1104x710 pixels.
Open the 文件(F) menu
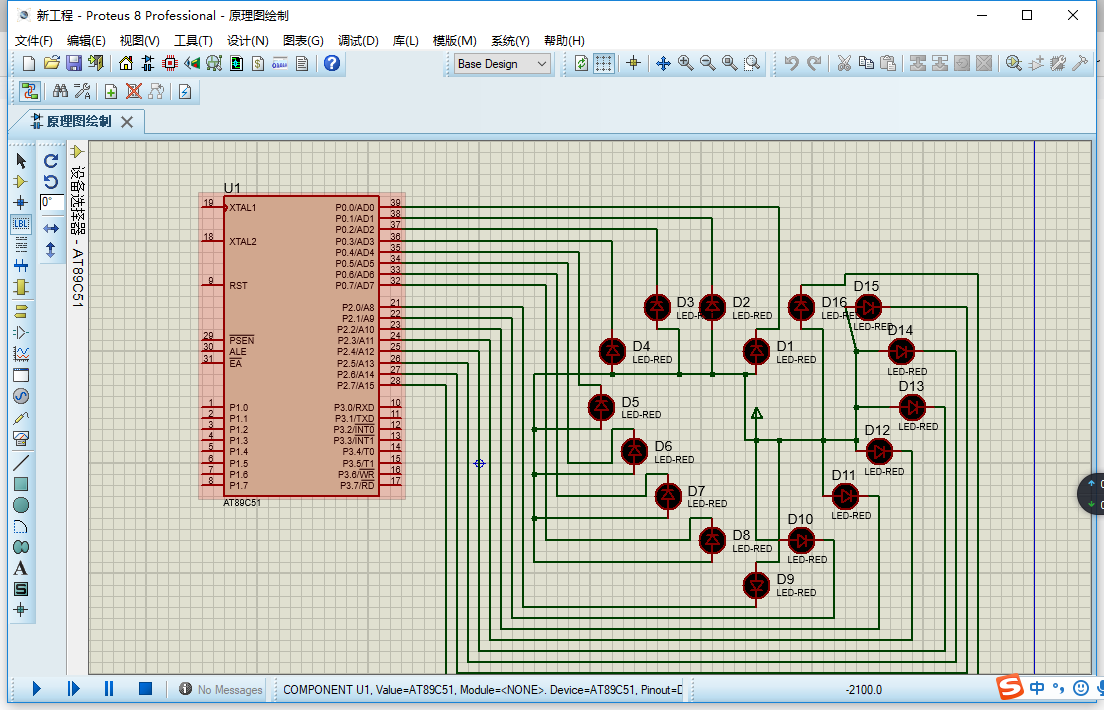click(34, 41)
